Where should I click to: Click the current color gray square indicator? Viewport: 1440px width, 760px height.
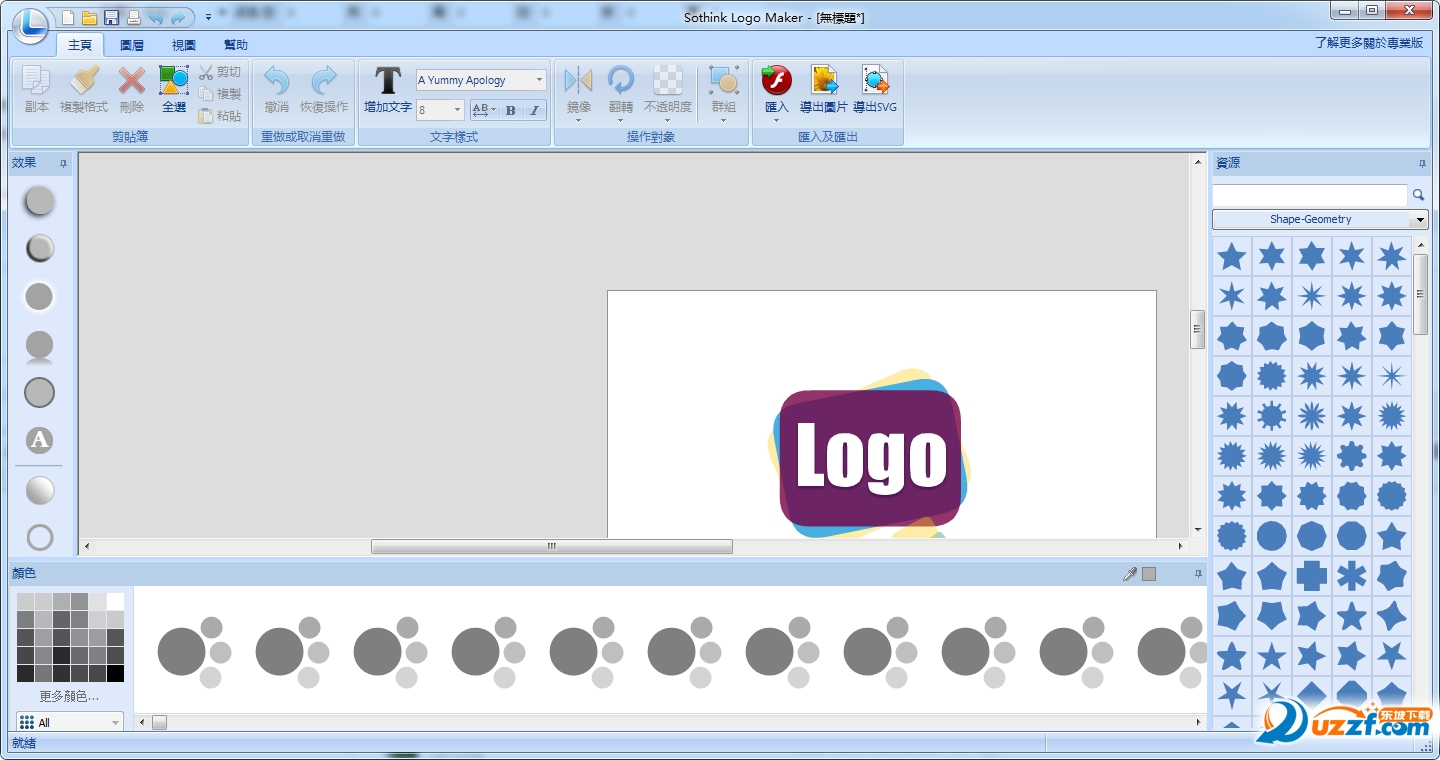tap(1149, 574)
